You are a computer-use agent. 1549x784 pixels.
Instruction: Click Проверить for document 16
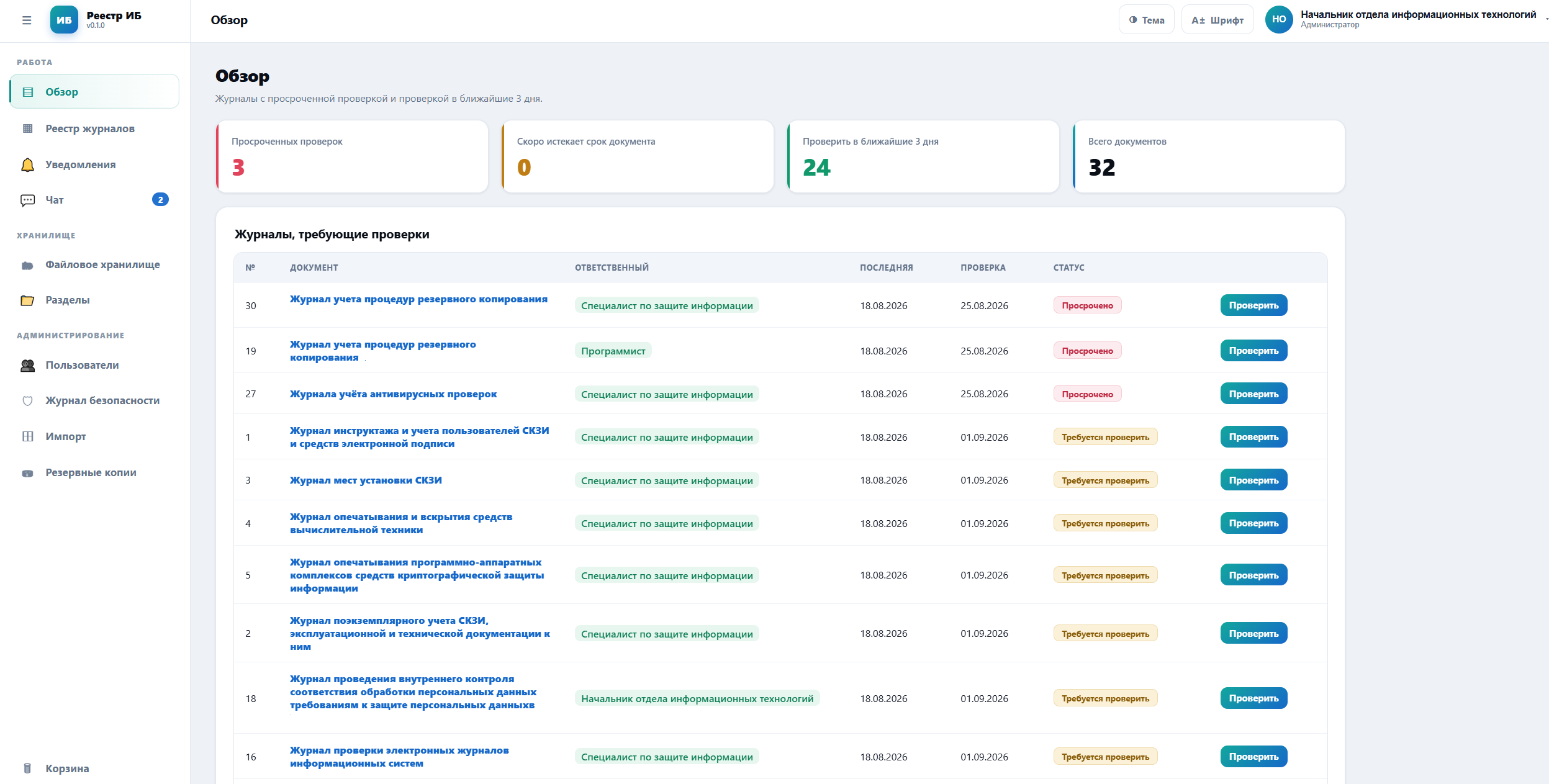click(x=1253, y=757)
